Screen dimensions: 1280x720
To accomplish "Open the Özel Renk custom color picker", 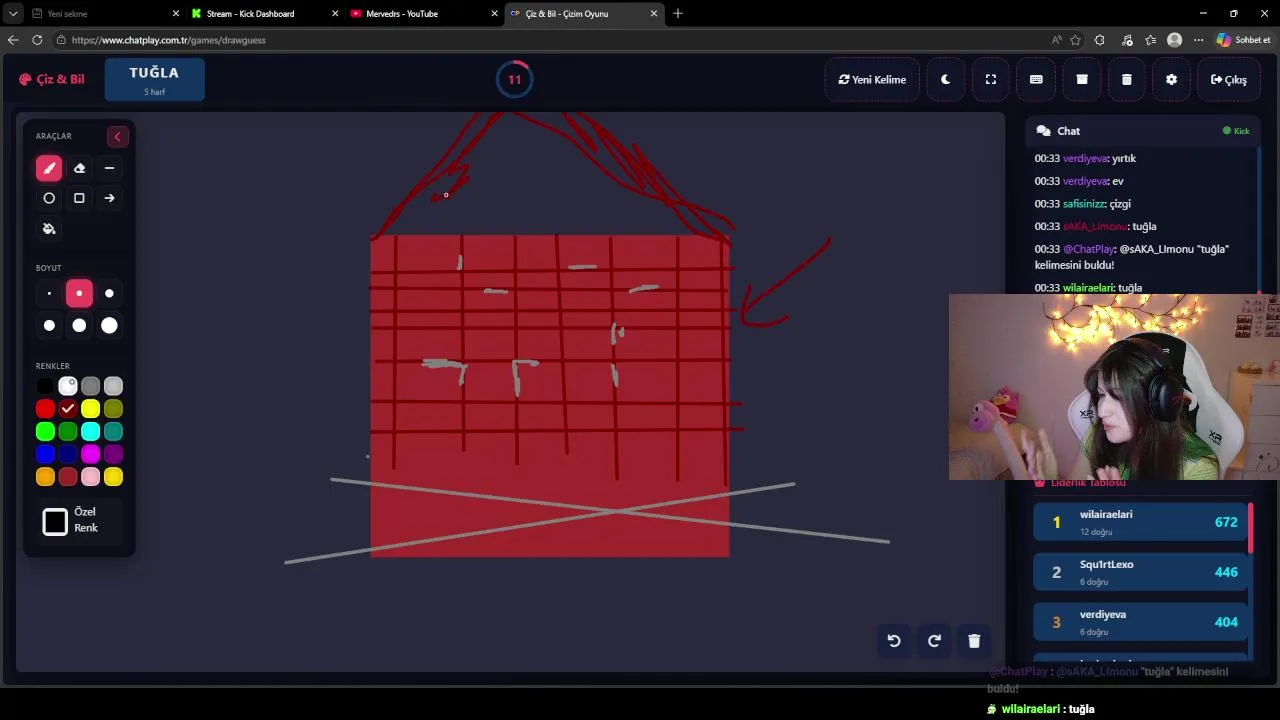I will click(x=55, y=521).
